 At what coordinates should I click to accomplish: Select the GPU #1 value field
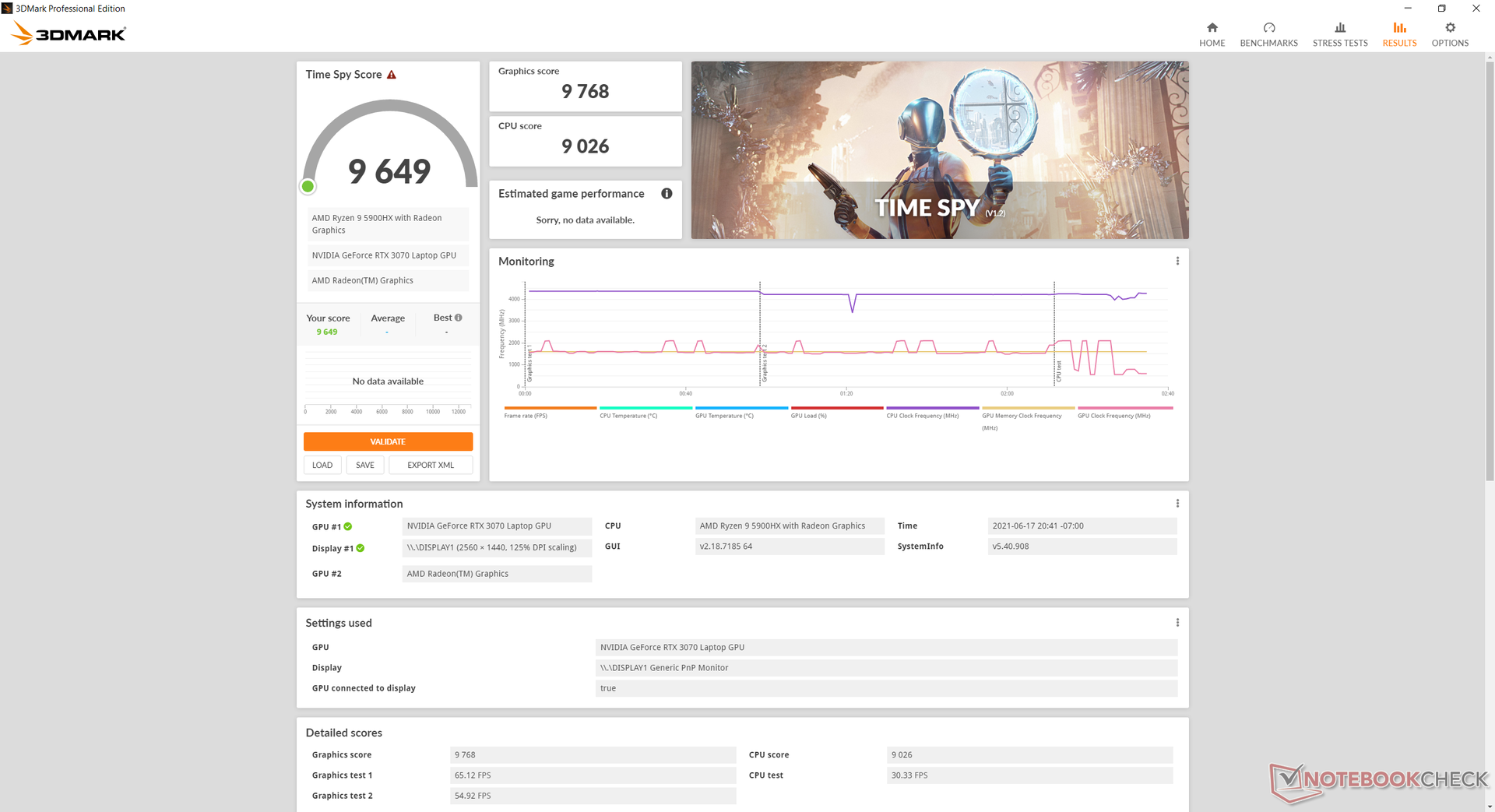click(x=497, y=526)
